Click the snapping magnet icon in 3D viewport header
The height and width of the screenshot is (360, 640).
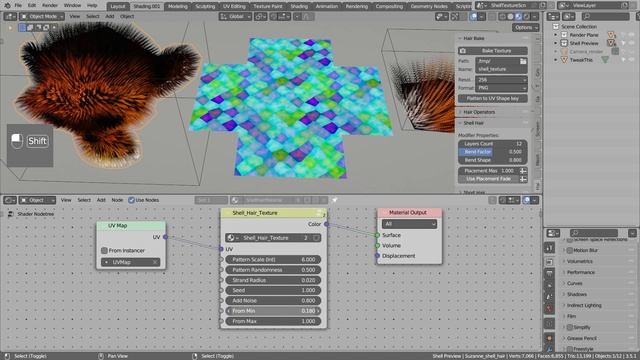coord(273,16)
